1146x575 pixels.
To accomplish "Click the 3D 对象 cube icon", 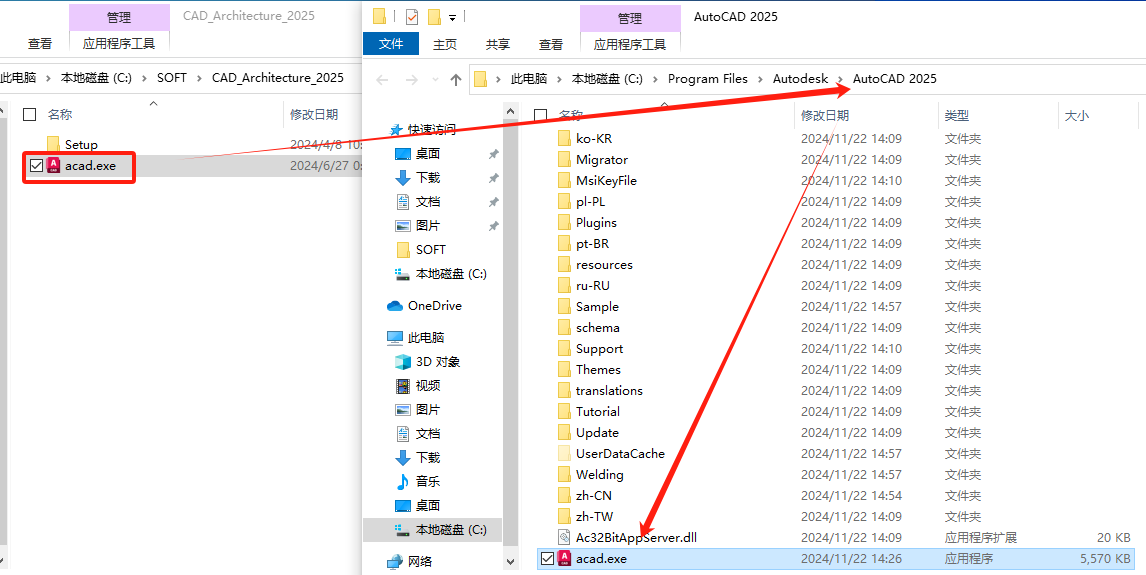I will (x=403, y=362).
